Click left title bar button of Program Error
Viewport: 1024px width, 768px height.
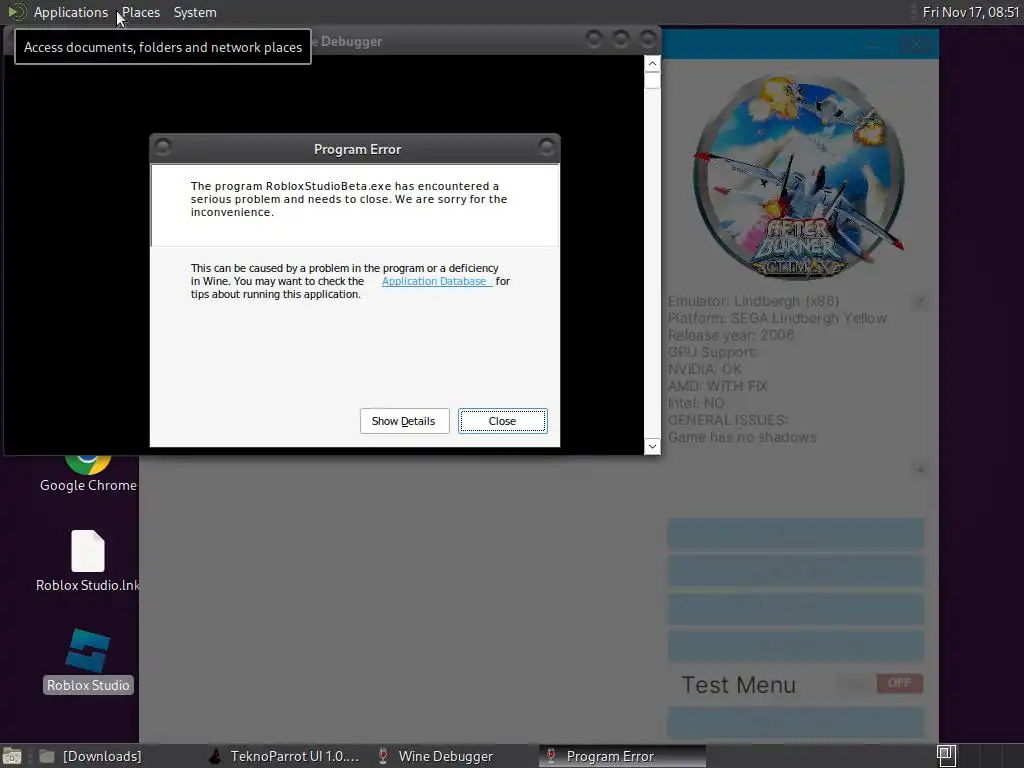point(163,147)
